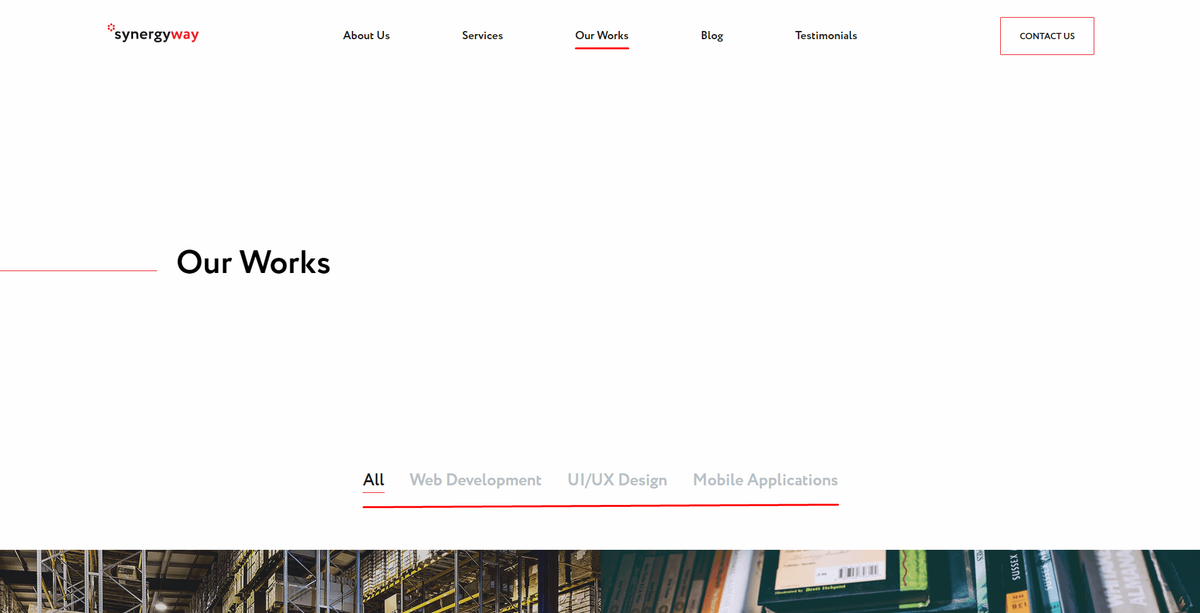Click the Synergy Way logo
The height and width of the screenshot is (613, 1200).
[x=153, y=34]
